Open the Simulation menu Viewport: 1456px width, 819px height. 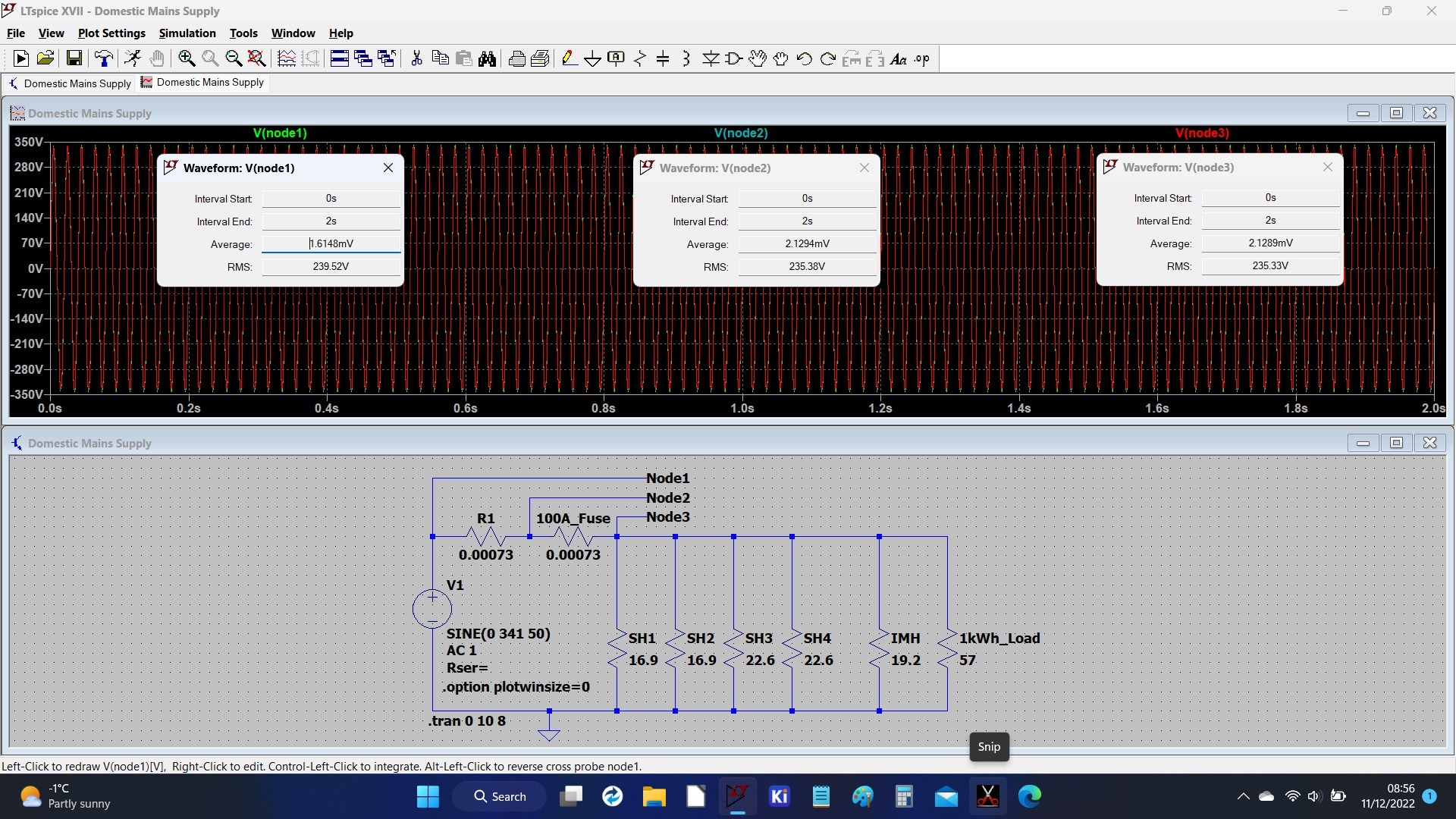coord(187,33)
